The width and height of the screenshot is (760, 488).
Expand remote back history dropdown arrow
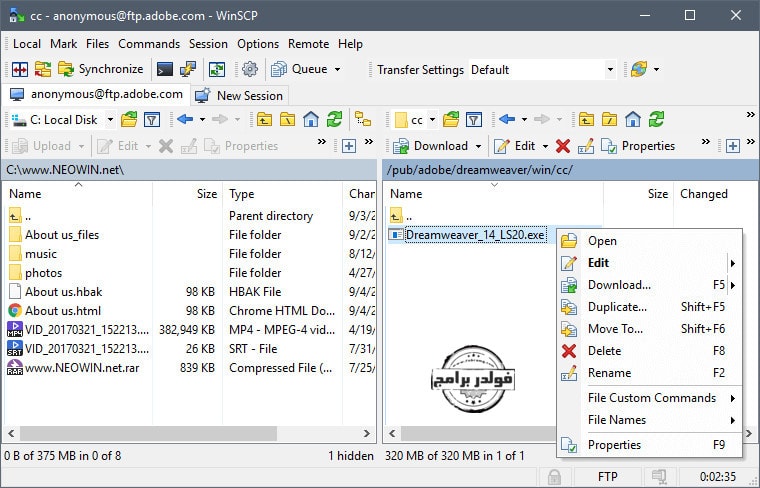[524, 119]
